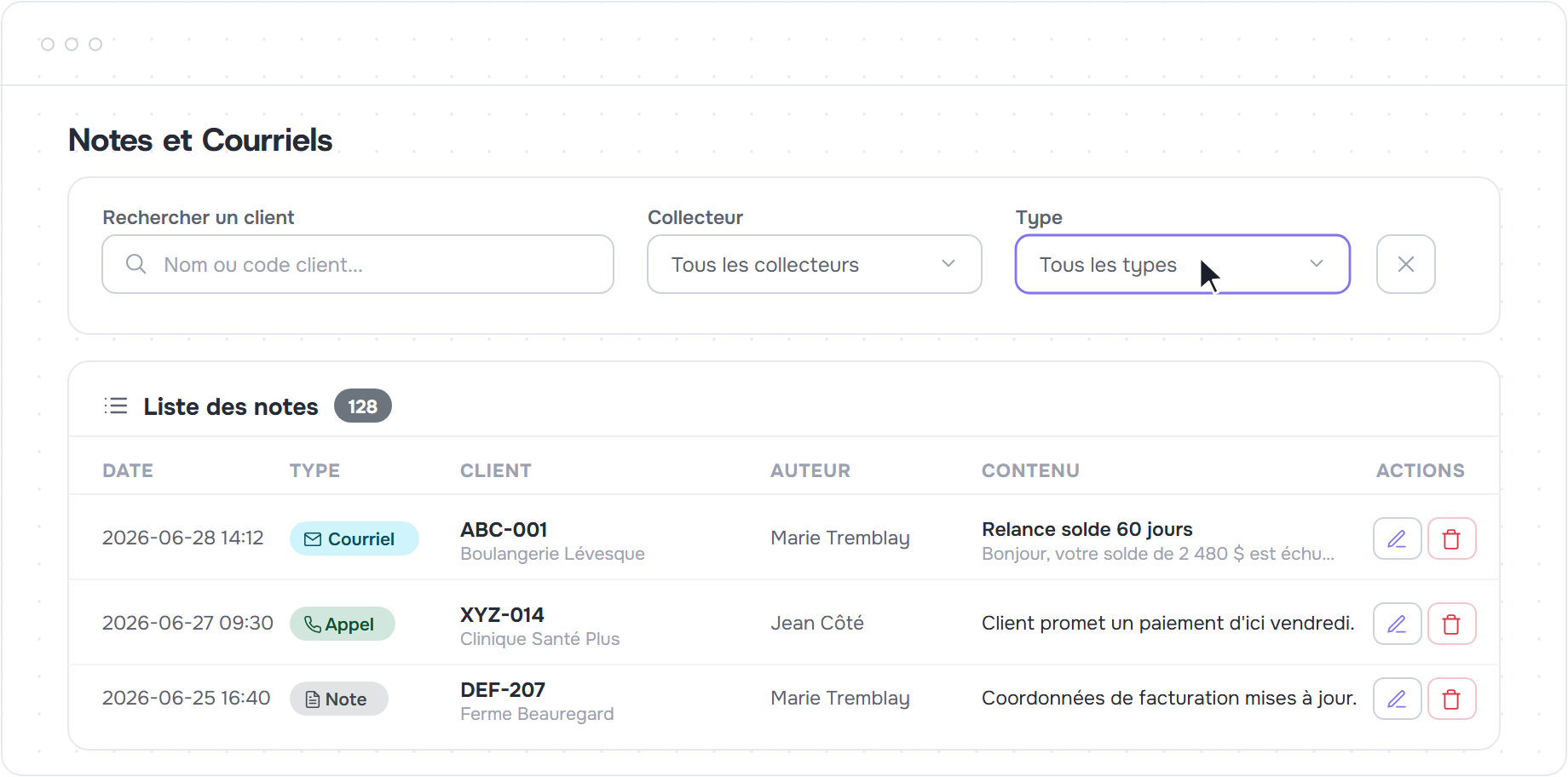This screenshot has width=1568, height=777.
Task: Click the Notes et Courriels page title
Action: click(200, 140)
